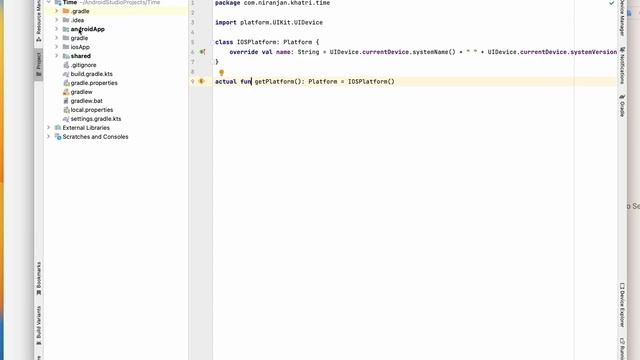
Task: Select gradle.properties file
Action: point(94,83)
